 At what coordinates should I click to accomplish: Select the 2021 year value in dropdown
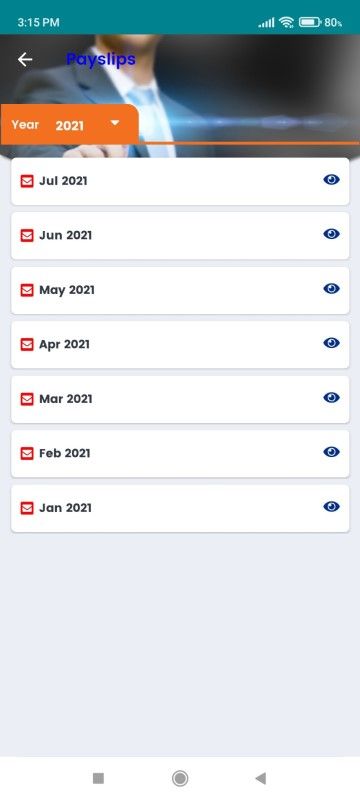pyautogui.click(x=69, y=126)
